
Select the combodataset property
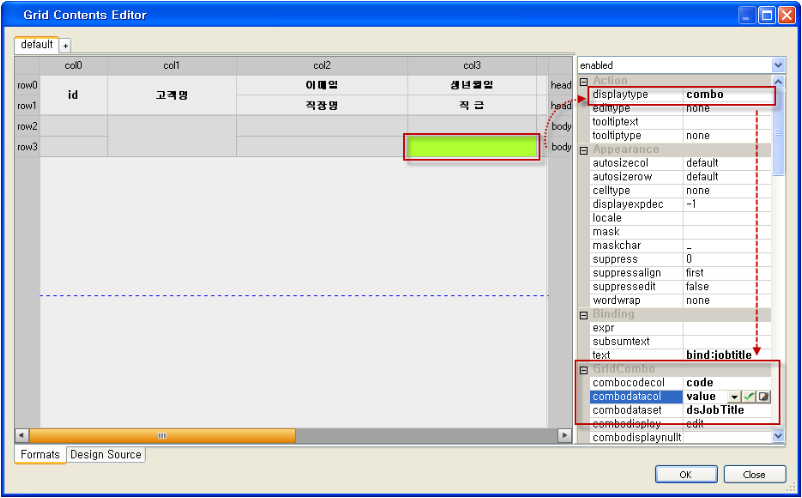[x=680, y=411]
